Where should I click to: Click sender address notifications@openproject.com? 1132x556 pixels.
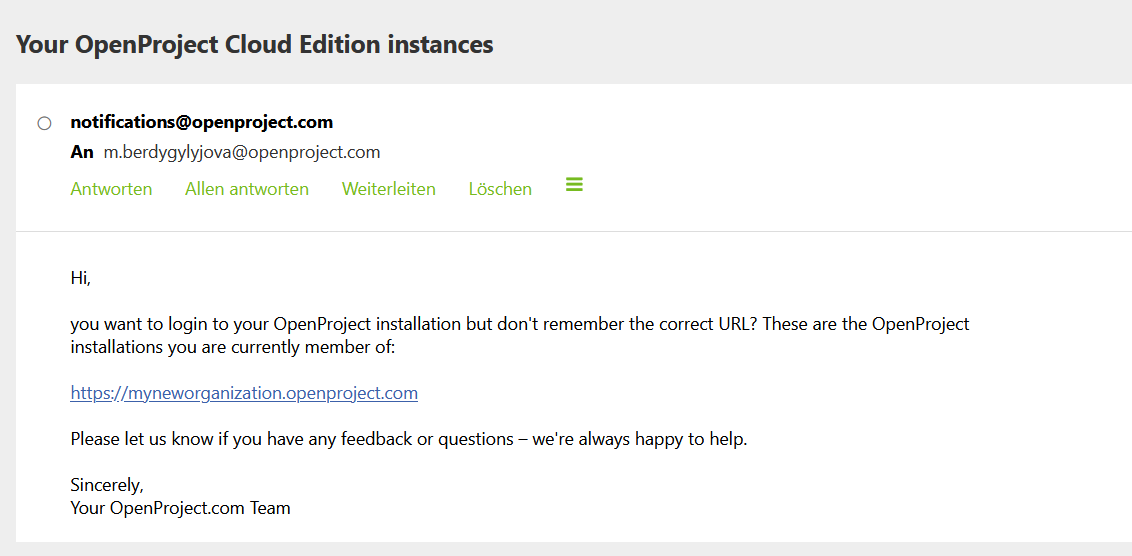click(201, 122)
